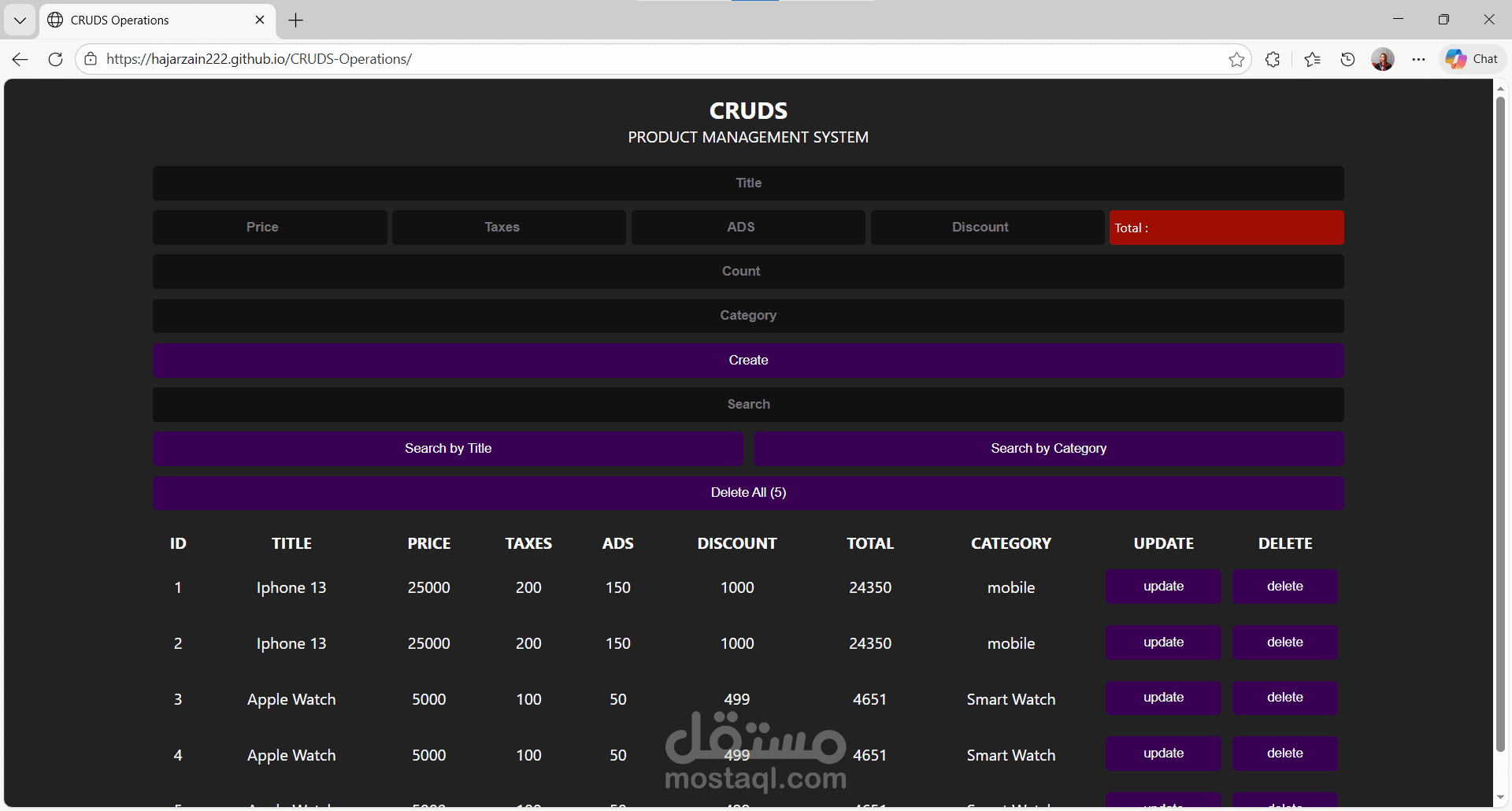Click total 4651 in row 3
1512x811 pixels.
pos(870,699)
